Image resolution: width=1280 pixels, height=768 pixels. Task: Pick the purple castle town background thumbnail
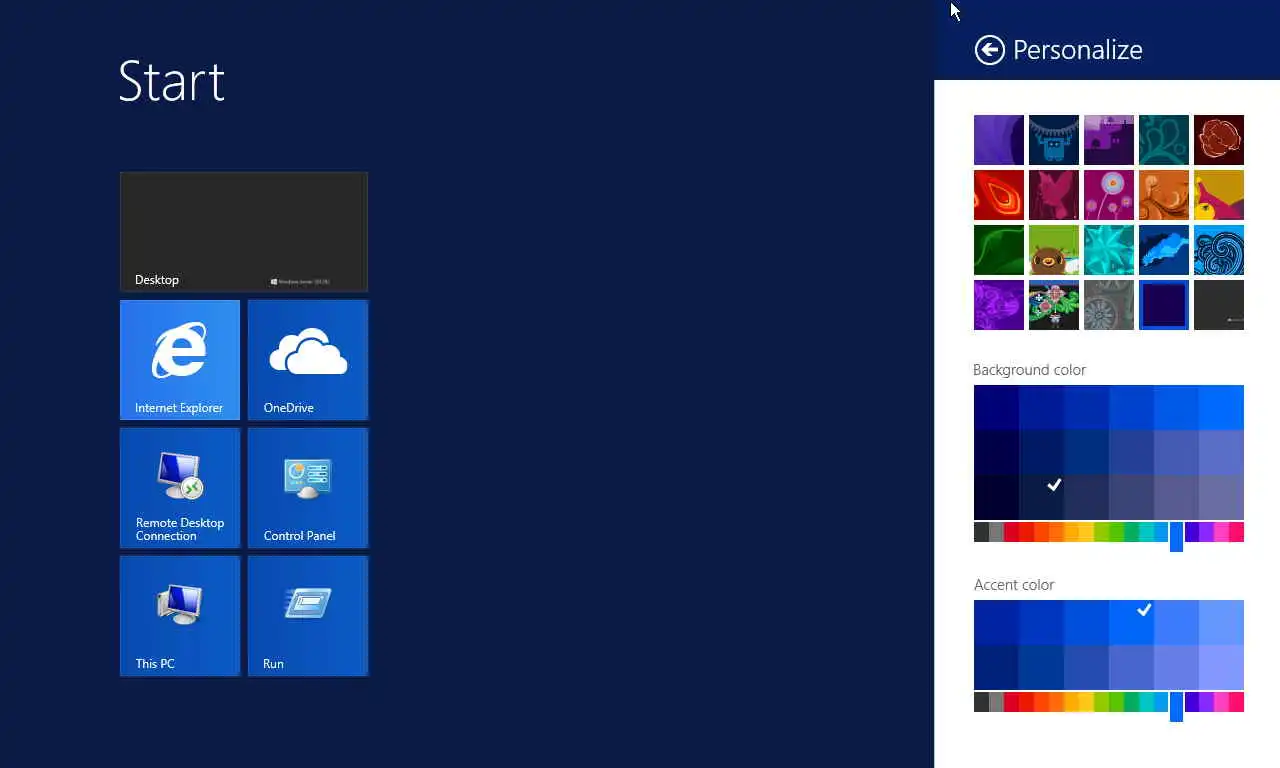click(x=1109, y=140)
